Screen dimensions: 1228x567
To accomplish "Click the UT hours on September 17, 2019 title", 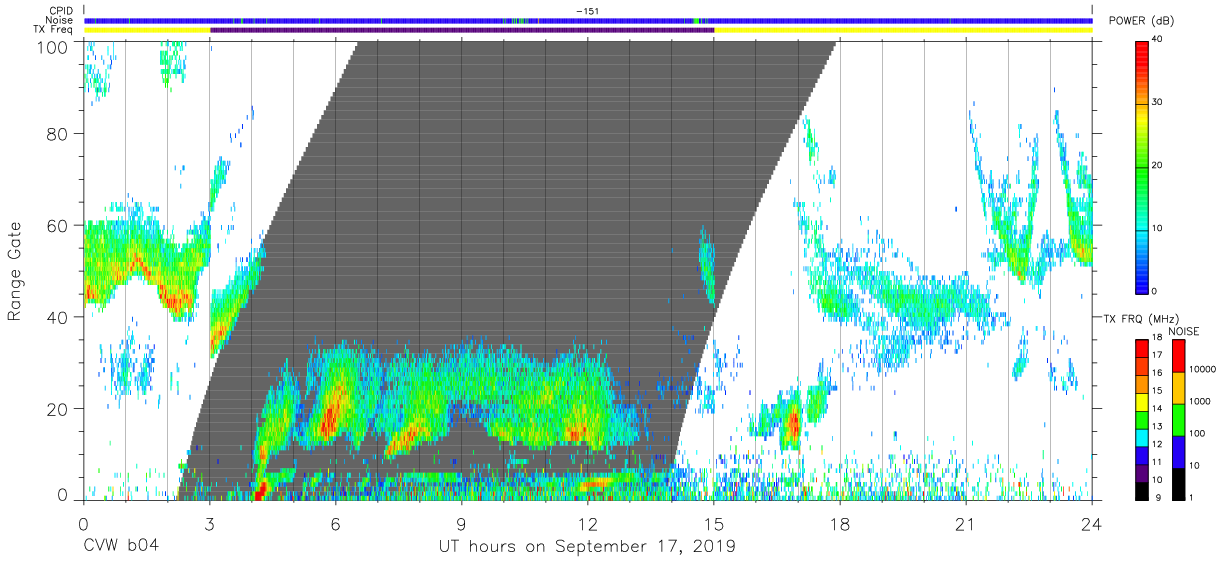I will [x=587, y=547].
